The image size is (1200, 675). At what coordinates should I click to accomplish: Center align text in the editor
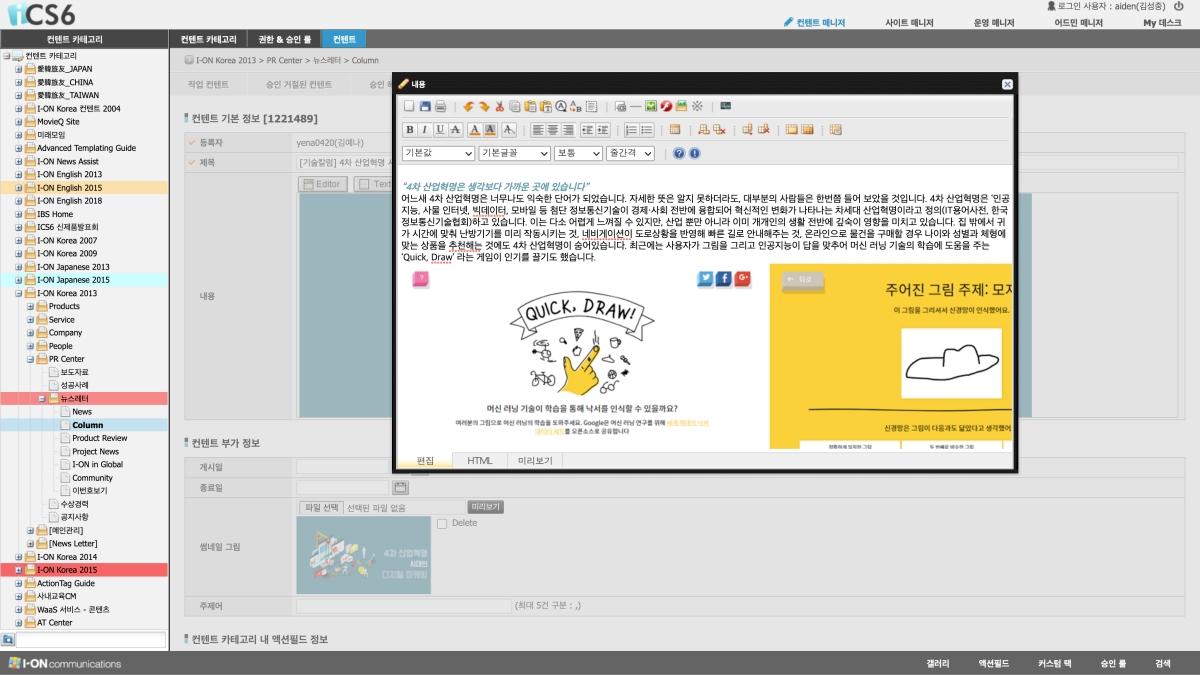[552, 129]
